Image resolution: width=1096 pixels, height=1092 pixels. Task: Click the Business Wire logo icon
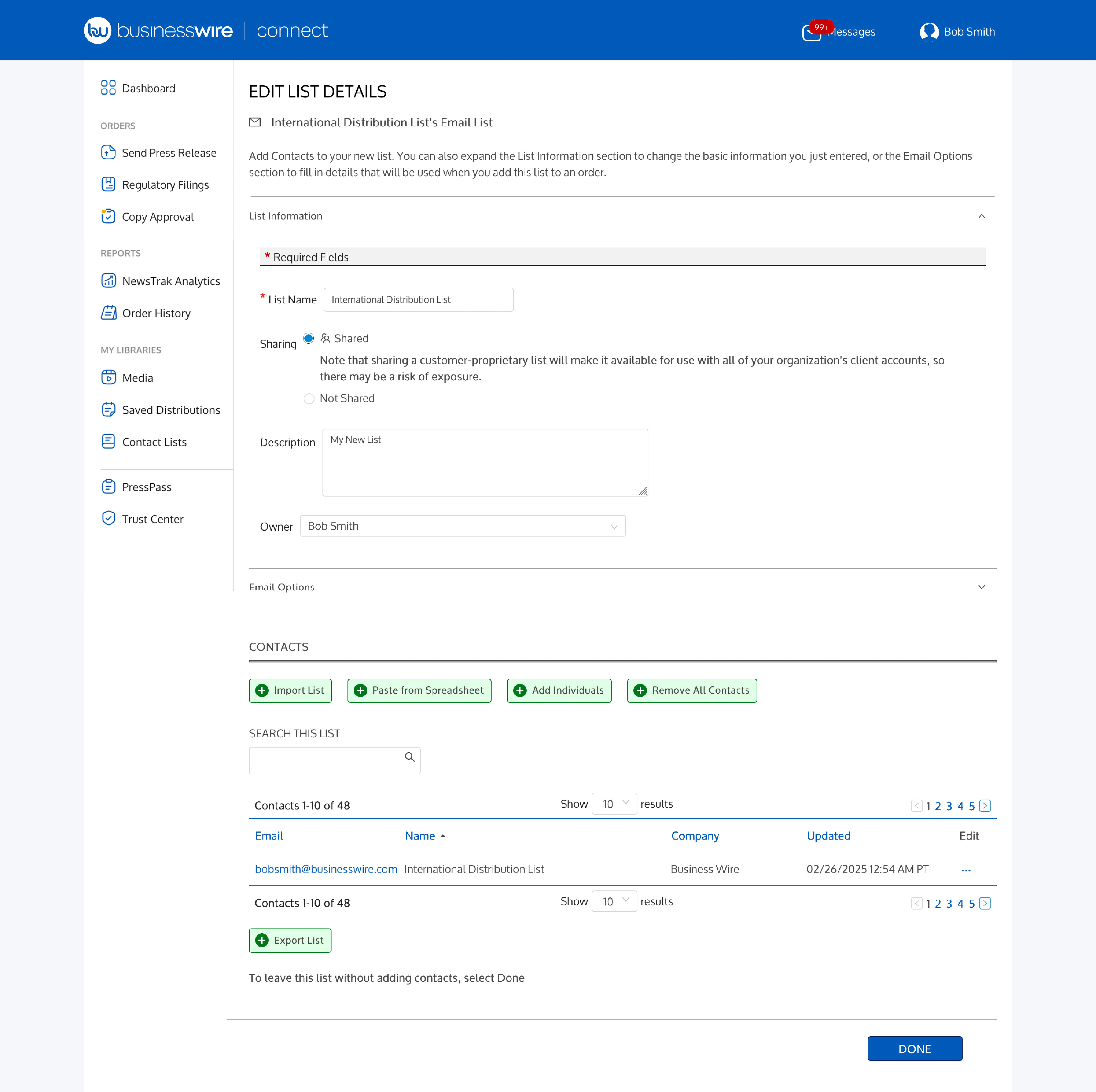98,31
